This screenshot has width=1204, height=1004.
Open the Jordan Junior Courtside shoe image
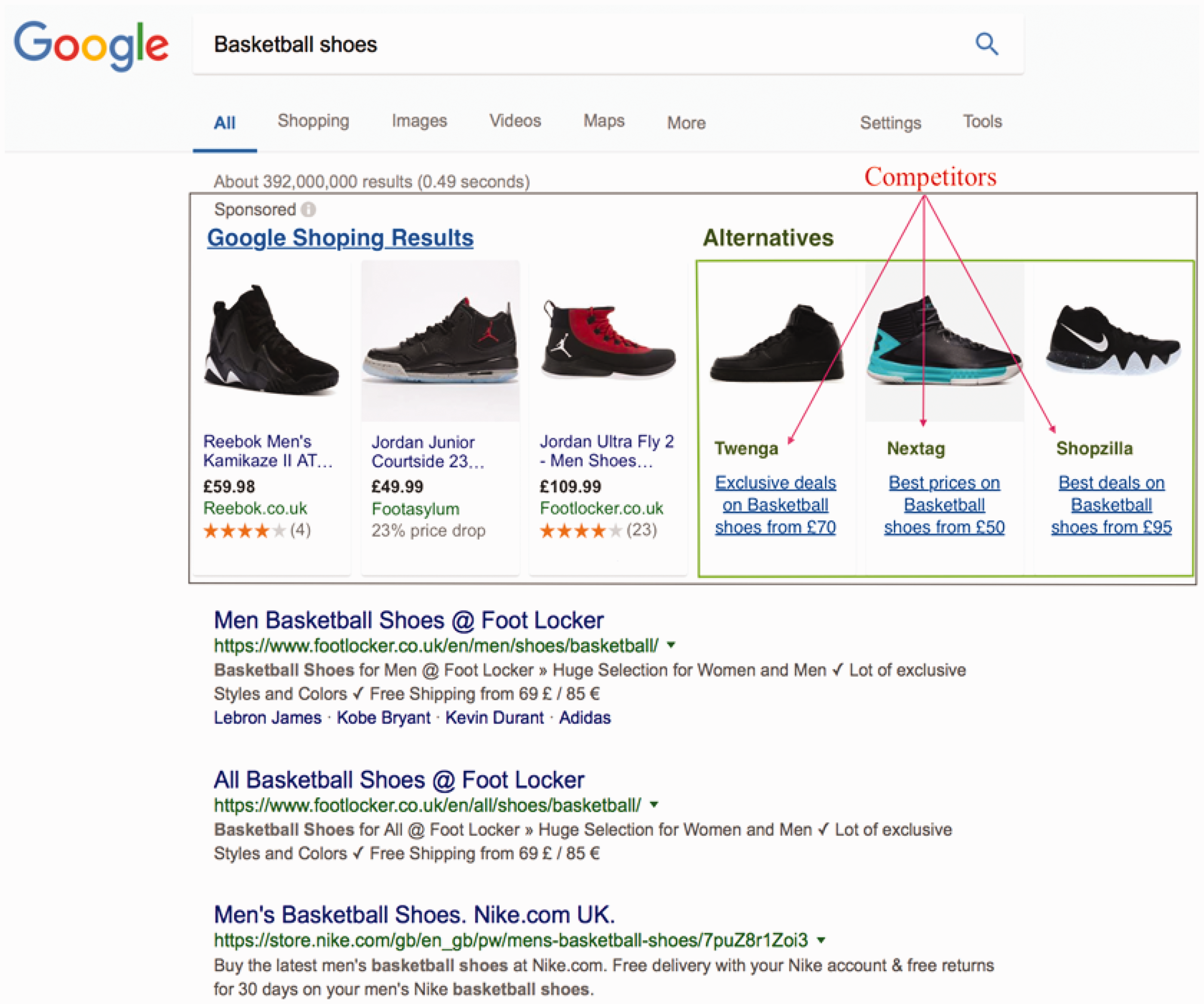(440, 341)
